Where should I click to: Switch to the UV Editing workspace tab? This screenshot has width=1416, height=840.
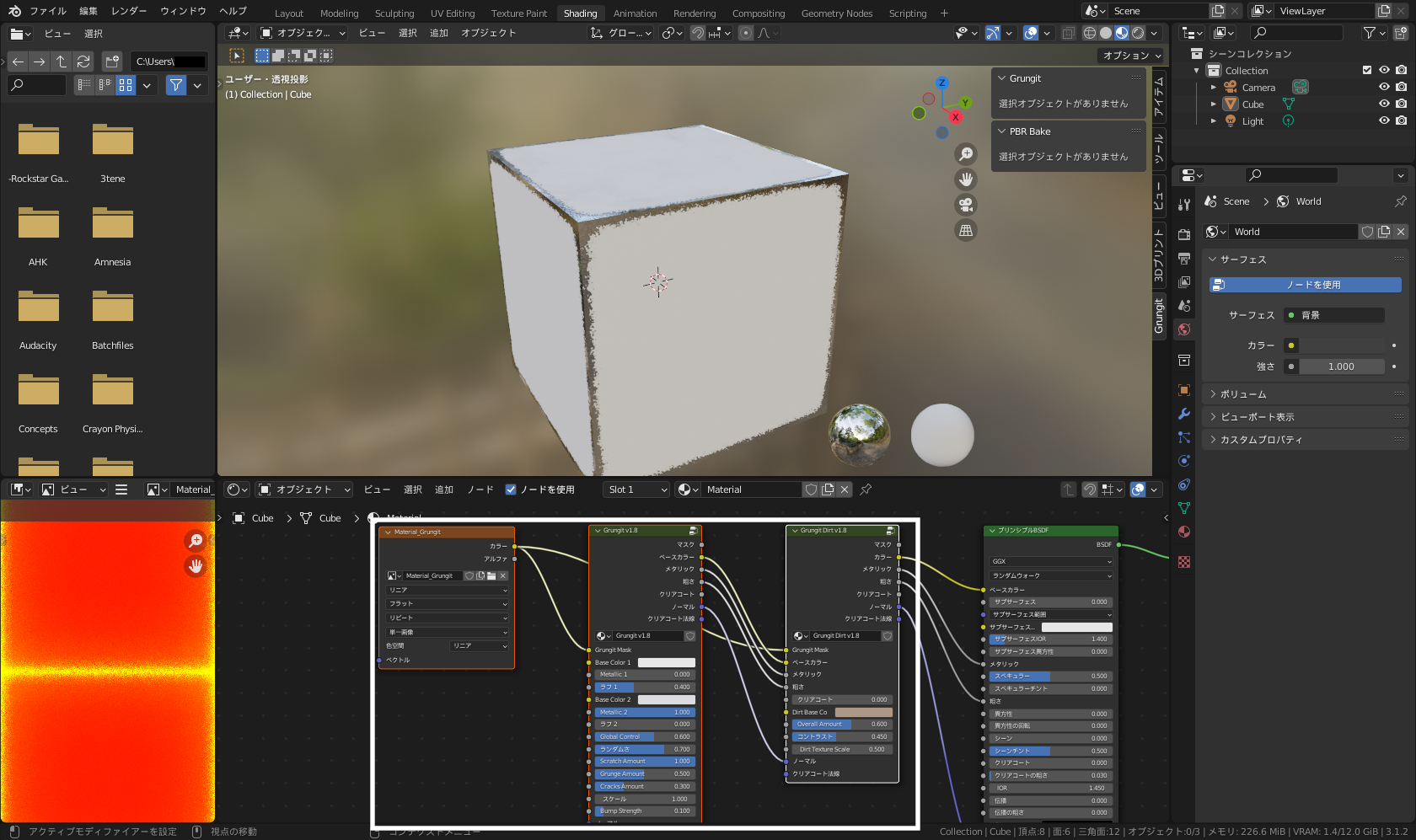(453, 13)
